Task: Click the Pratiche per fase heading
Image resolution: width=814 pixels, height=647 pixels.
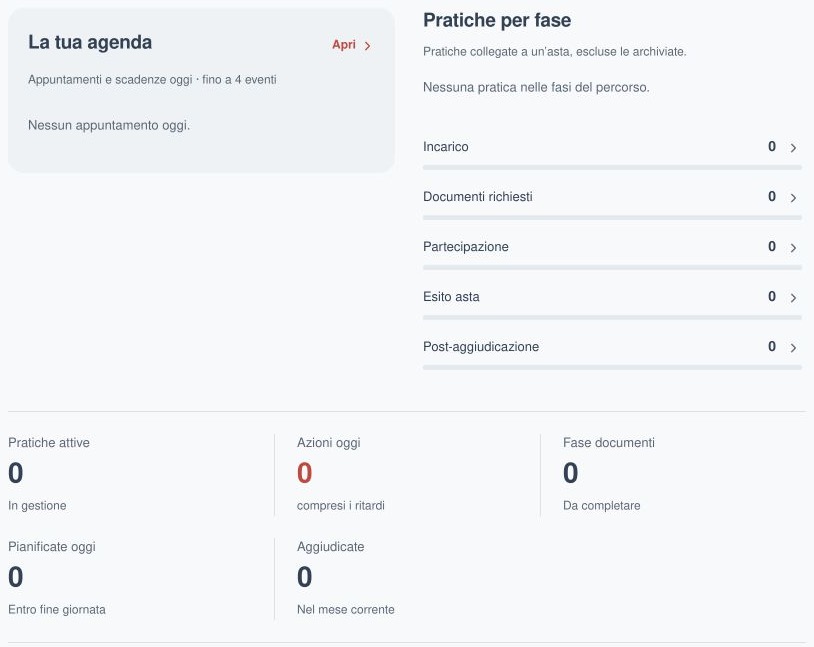Action: click(x=497, y=21)
